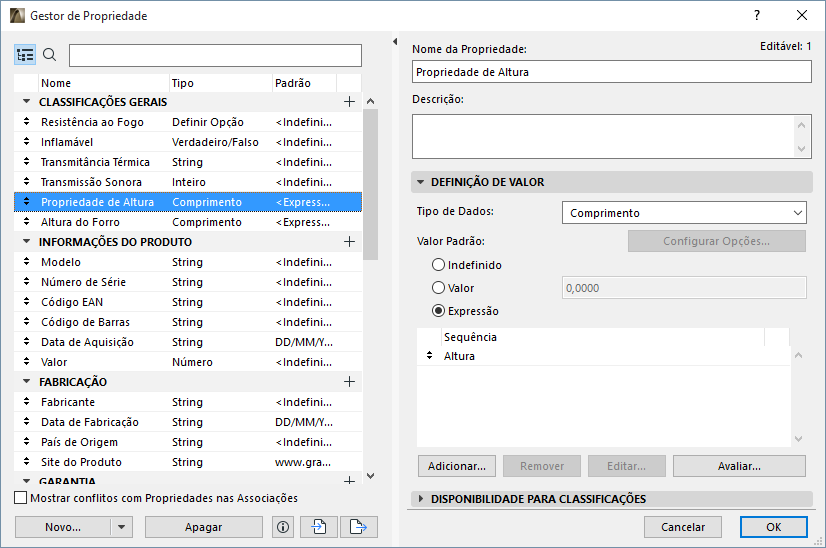
Task: Select the Transmissão Sonora property
Action: 188,182
